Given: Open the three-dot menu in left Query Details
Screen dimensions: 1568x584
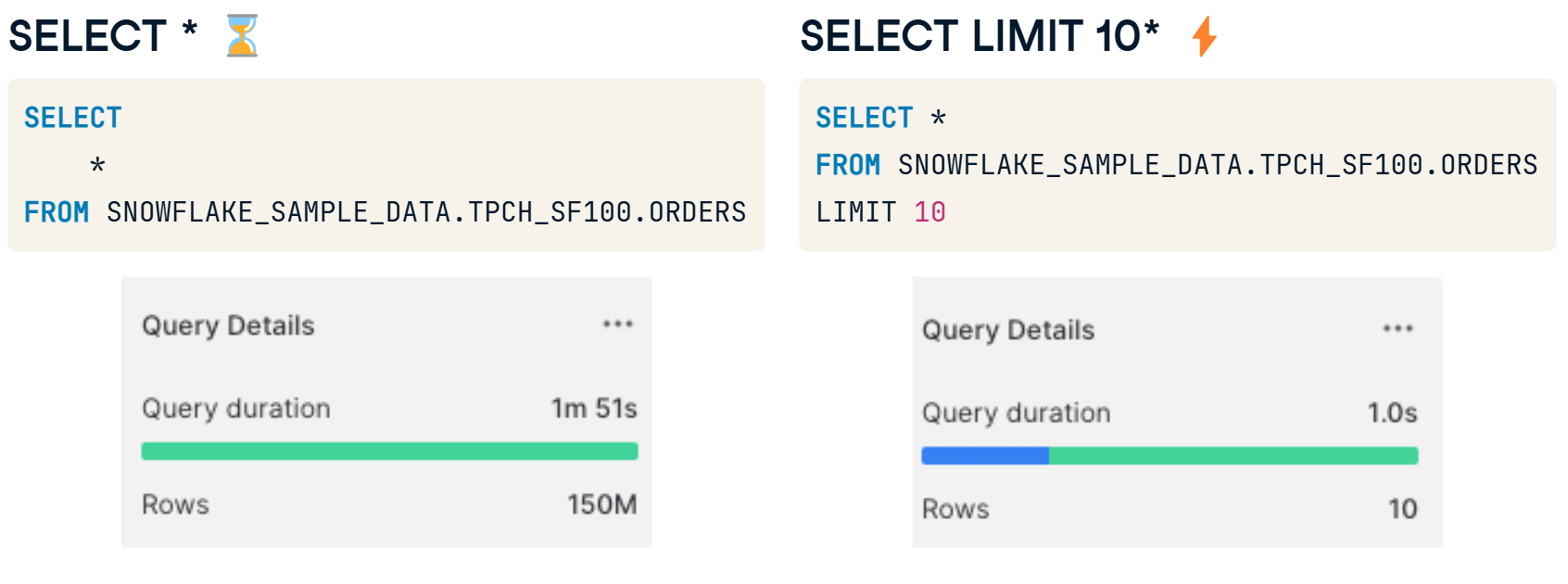Looking at the screenshot, I should (618, 324).
